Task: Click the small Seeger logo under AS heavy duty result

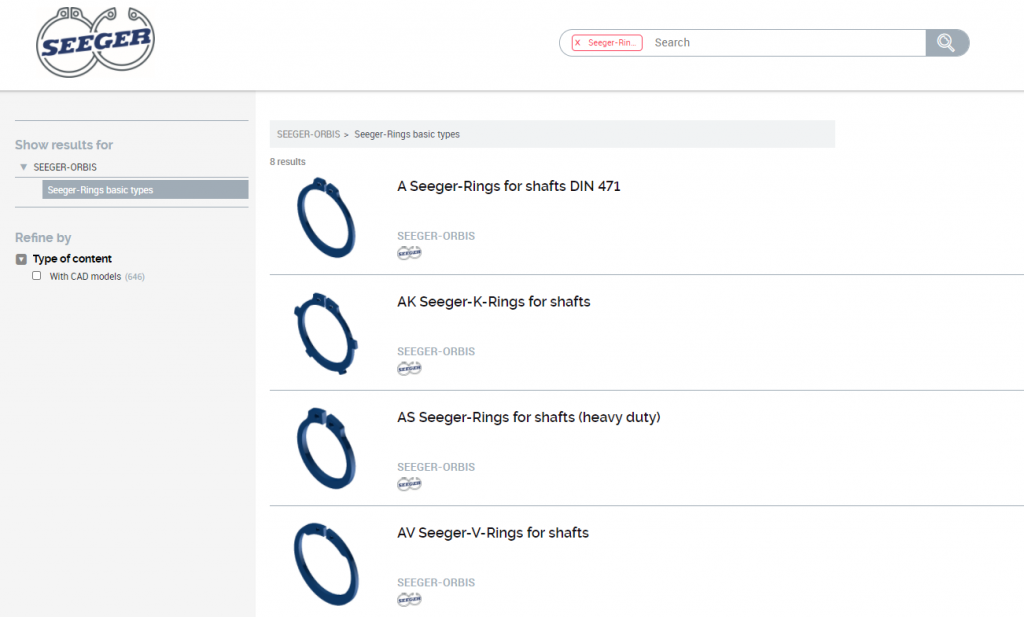Action: point(409,484)
